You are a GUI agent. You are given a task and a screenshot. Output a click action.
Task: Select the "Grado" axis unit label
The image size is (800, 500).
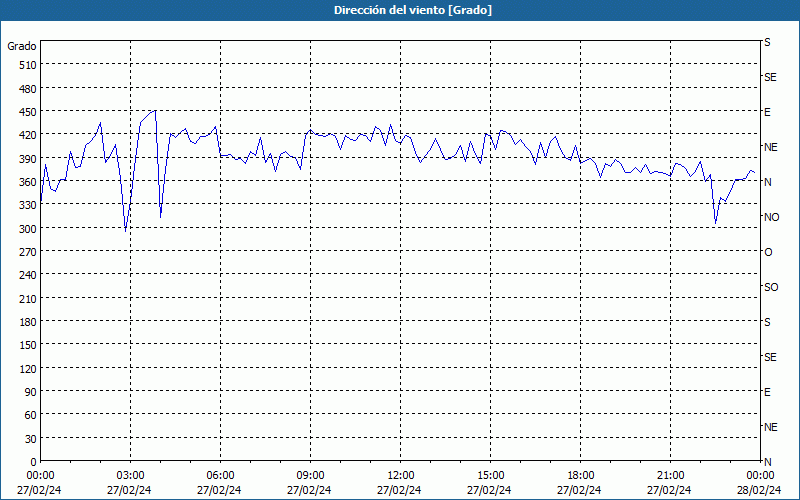tap(22, 46)
